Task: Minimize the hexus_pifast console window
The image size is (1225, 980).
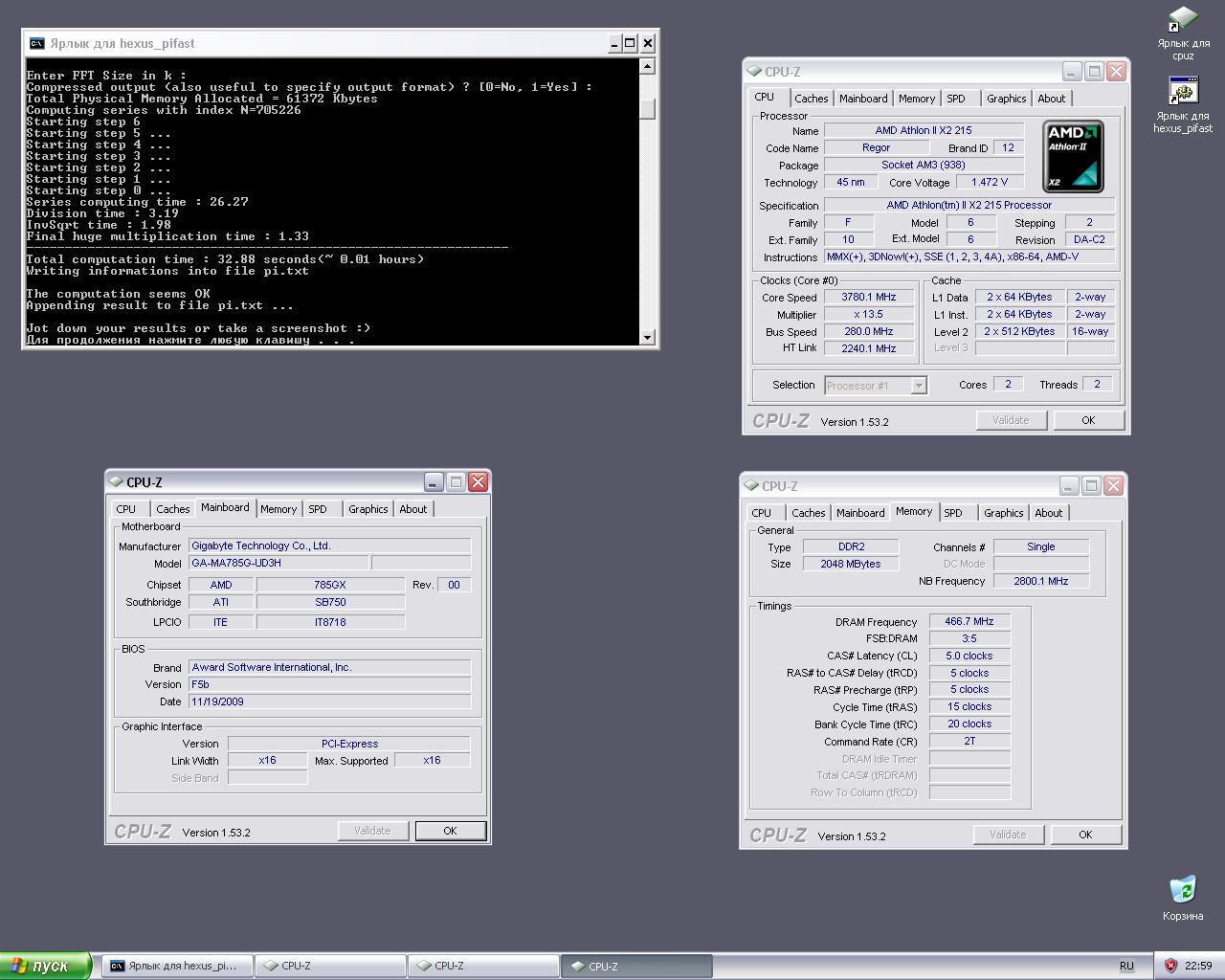Action: (613, 43)
